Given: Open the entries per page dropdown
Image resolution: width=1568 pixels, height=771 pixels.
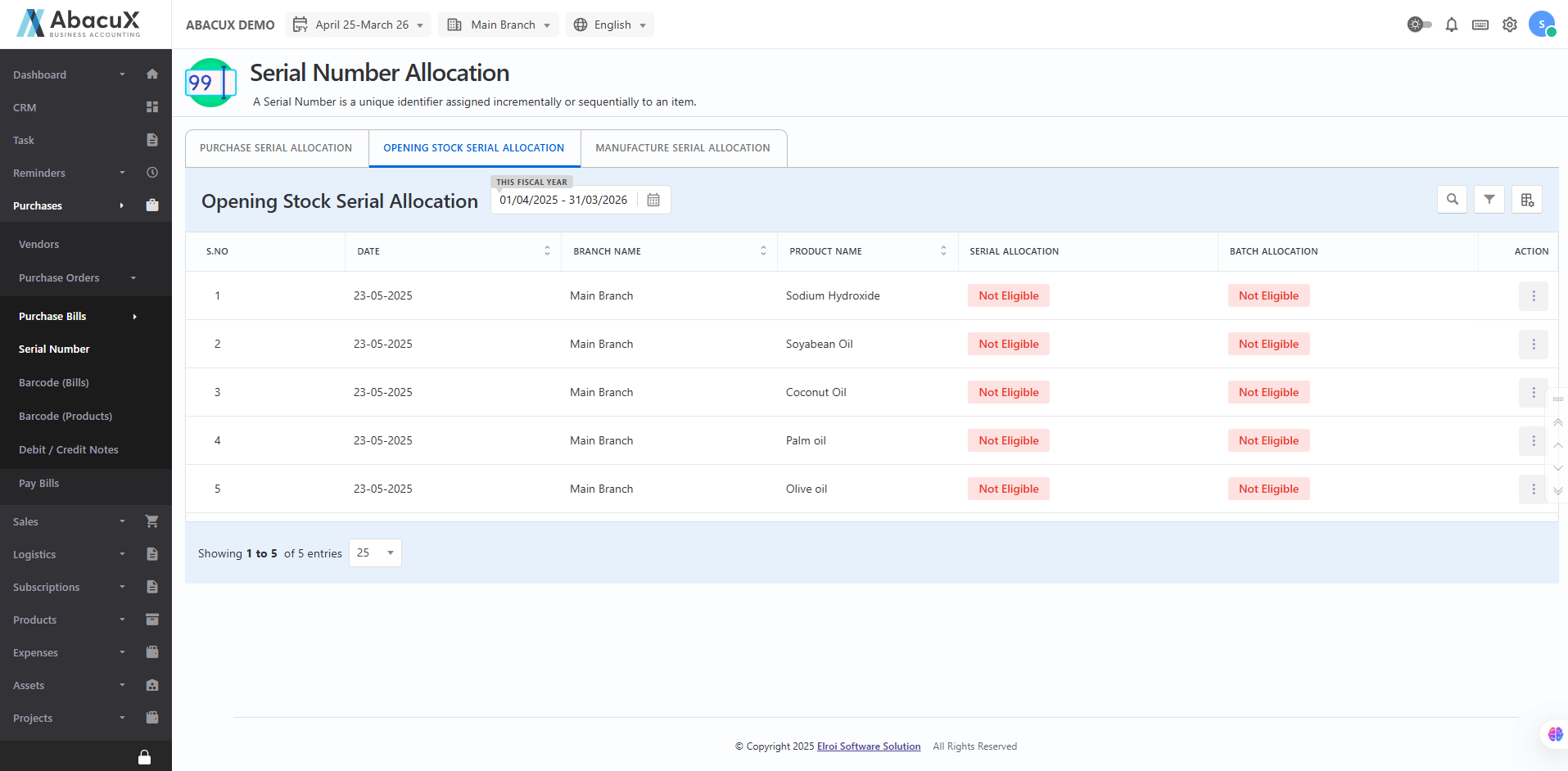Looking at the screenshot, I should point(375,553).
